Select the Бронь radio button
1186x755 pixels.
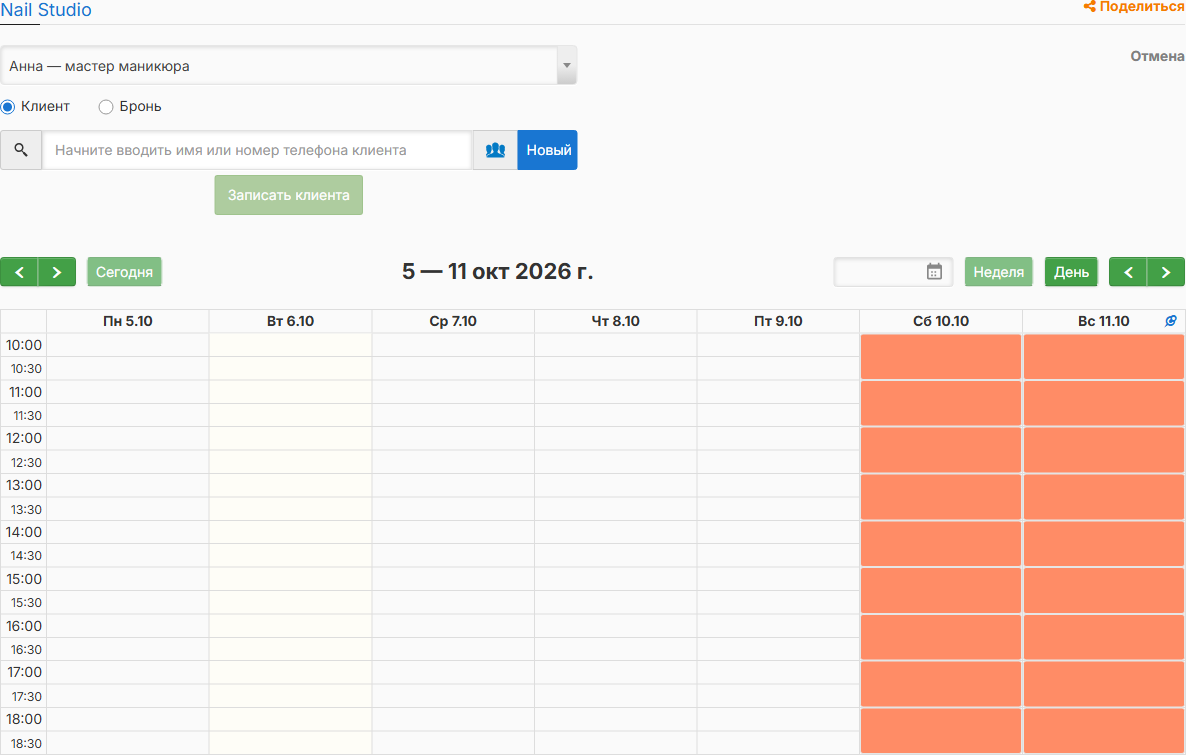click(x=106, y=107)
